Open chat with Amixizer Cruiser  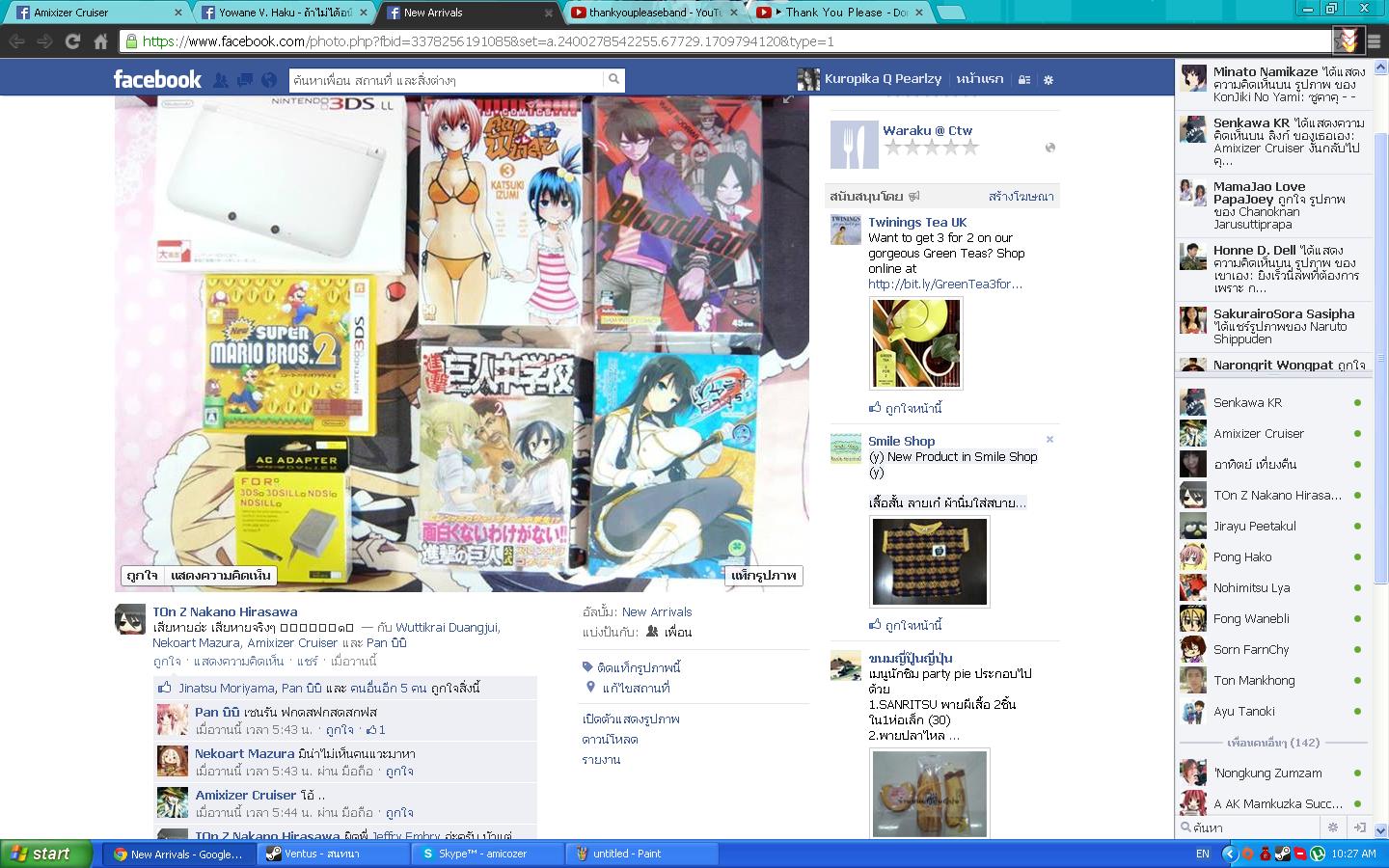tap(1271, 433)
